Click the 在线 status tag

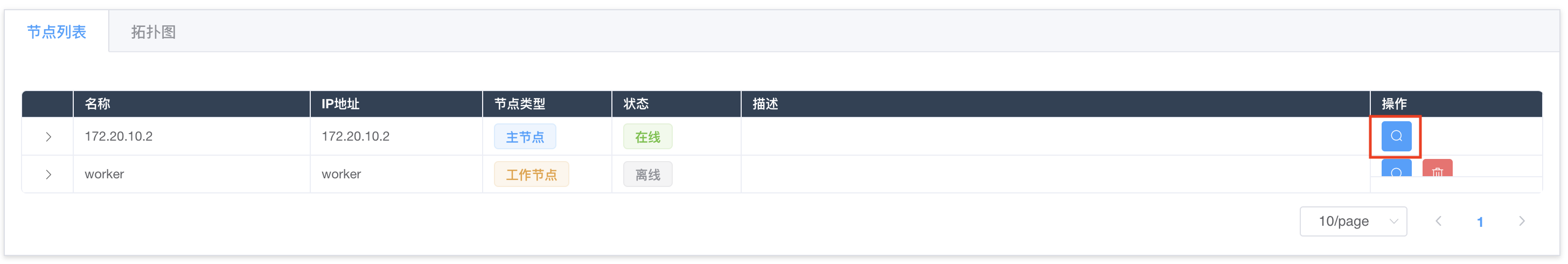coord(647,137)
